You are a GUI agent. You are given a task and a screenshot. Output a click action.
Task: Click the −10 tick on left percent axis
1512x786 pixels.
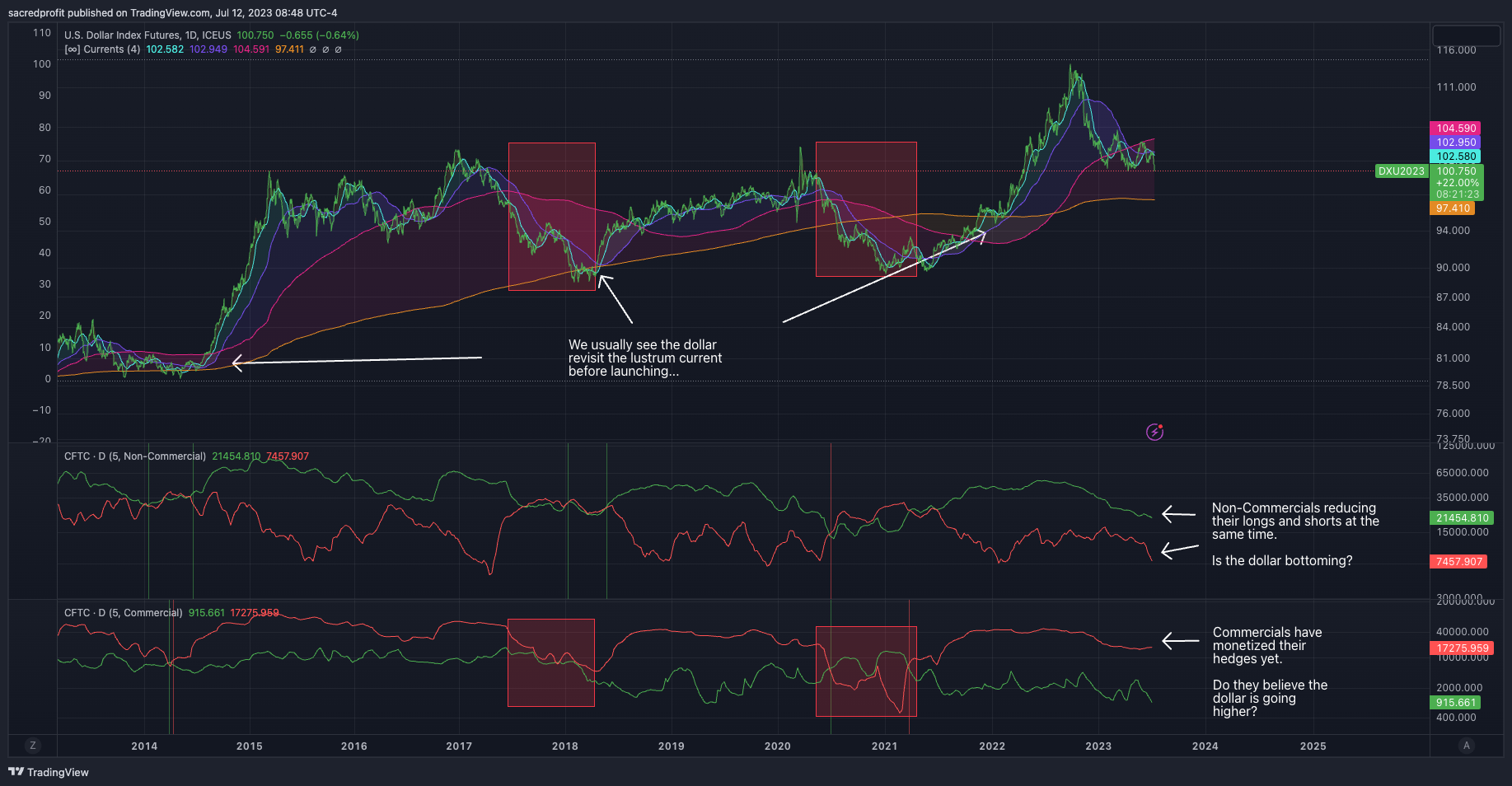41,410
